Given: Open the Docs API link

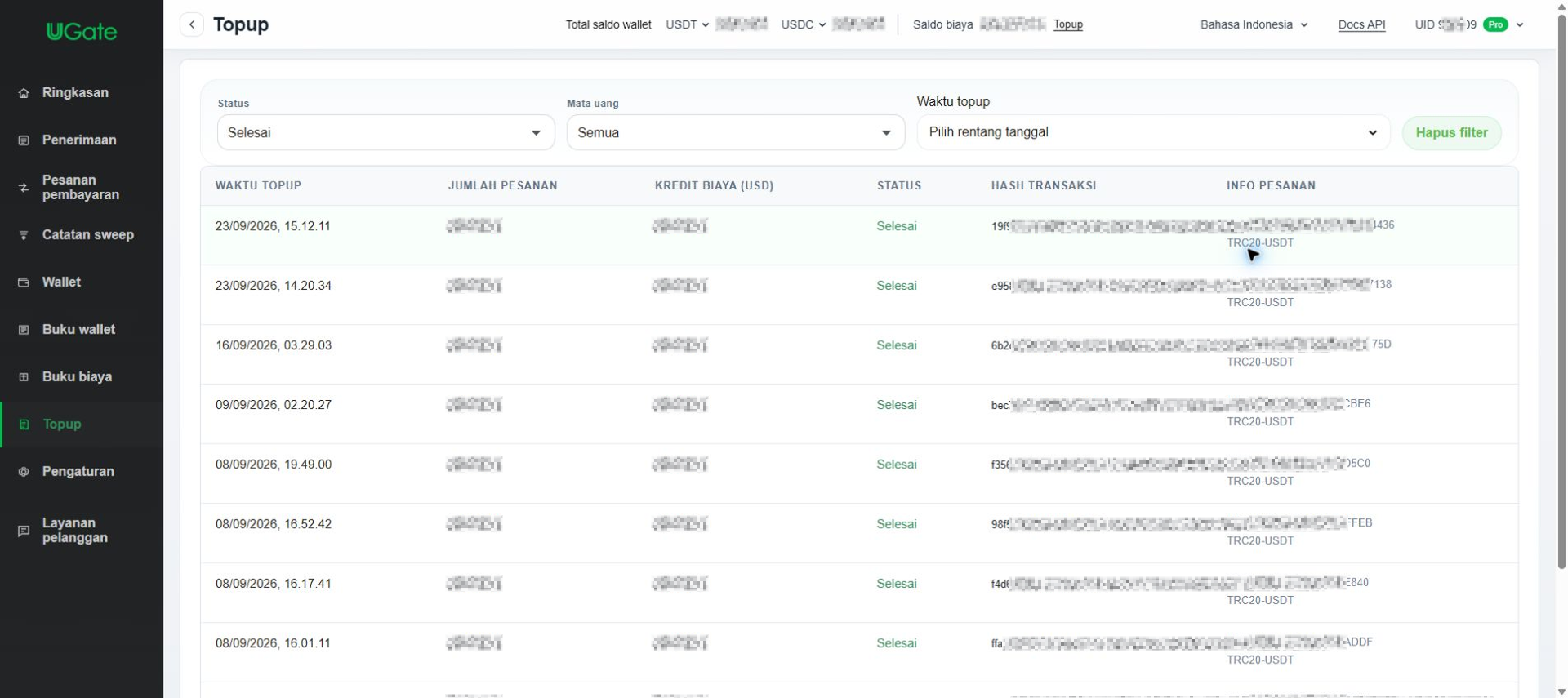Looking at the screenshot, I should click(1361, 24).
